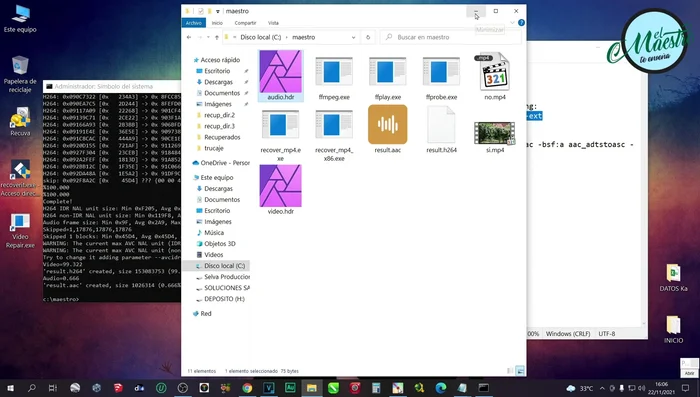Viewport: 700px width, 397px height.
Task: Open Papelera de reciclaje on desktop
Action: click(x=20, y=74)
